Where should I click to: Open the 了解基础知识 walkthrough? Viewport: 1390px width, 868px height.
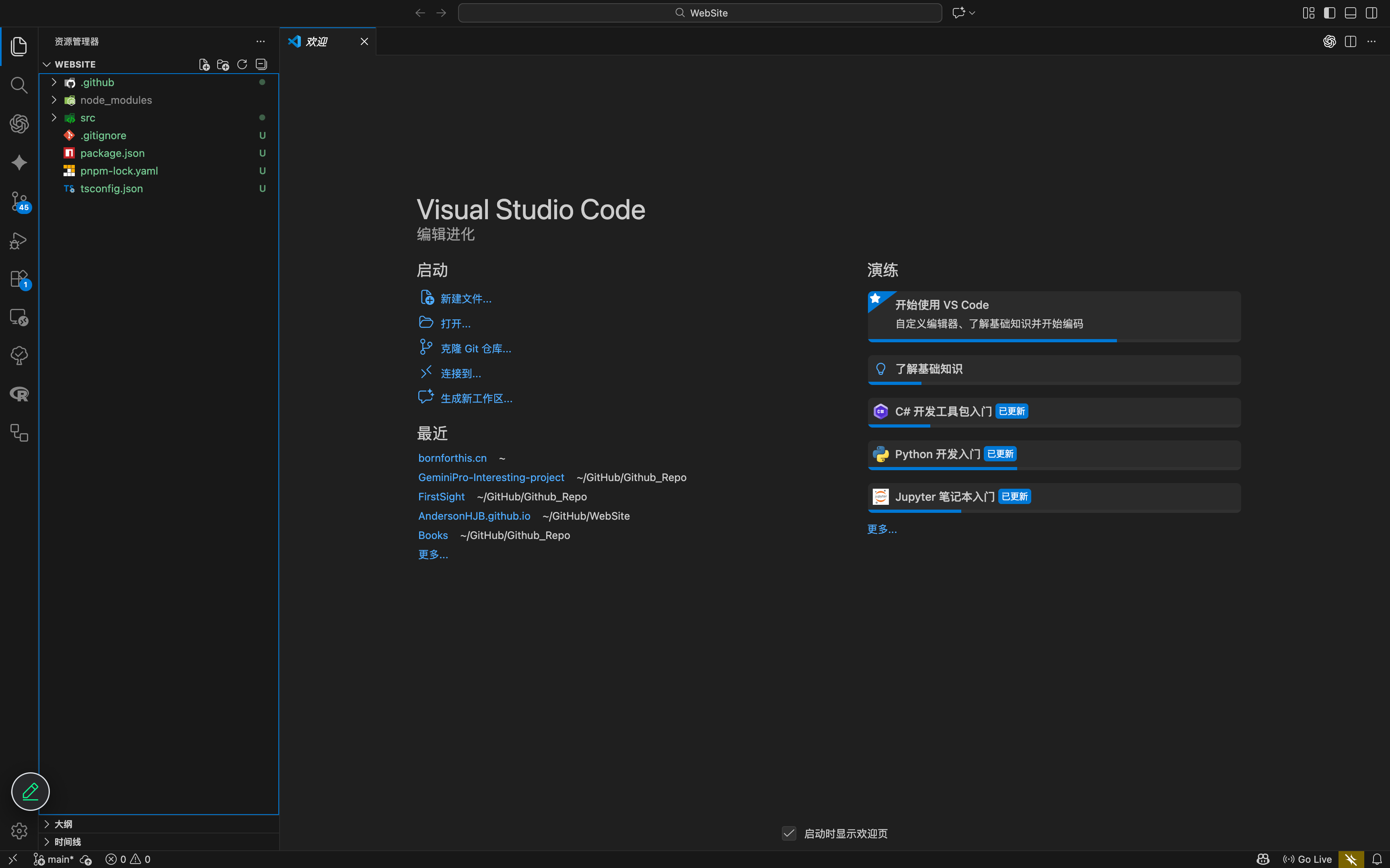[x=1054, y=370]
